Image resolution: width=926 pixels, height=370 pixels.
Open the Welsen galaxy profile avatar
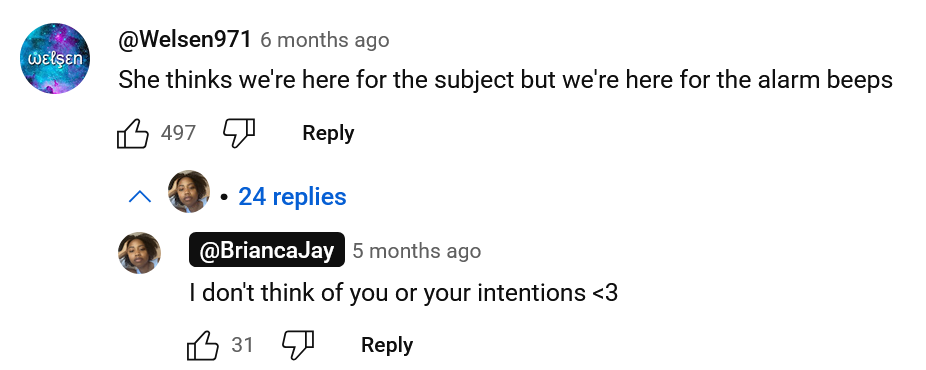tap(55, 58)
